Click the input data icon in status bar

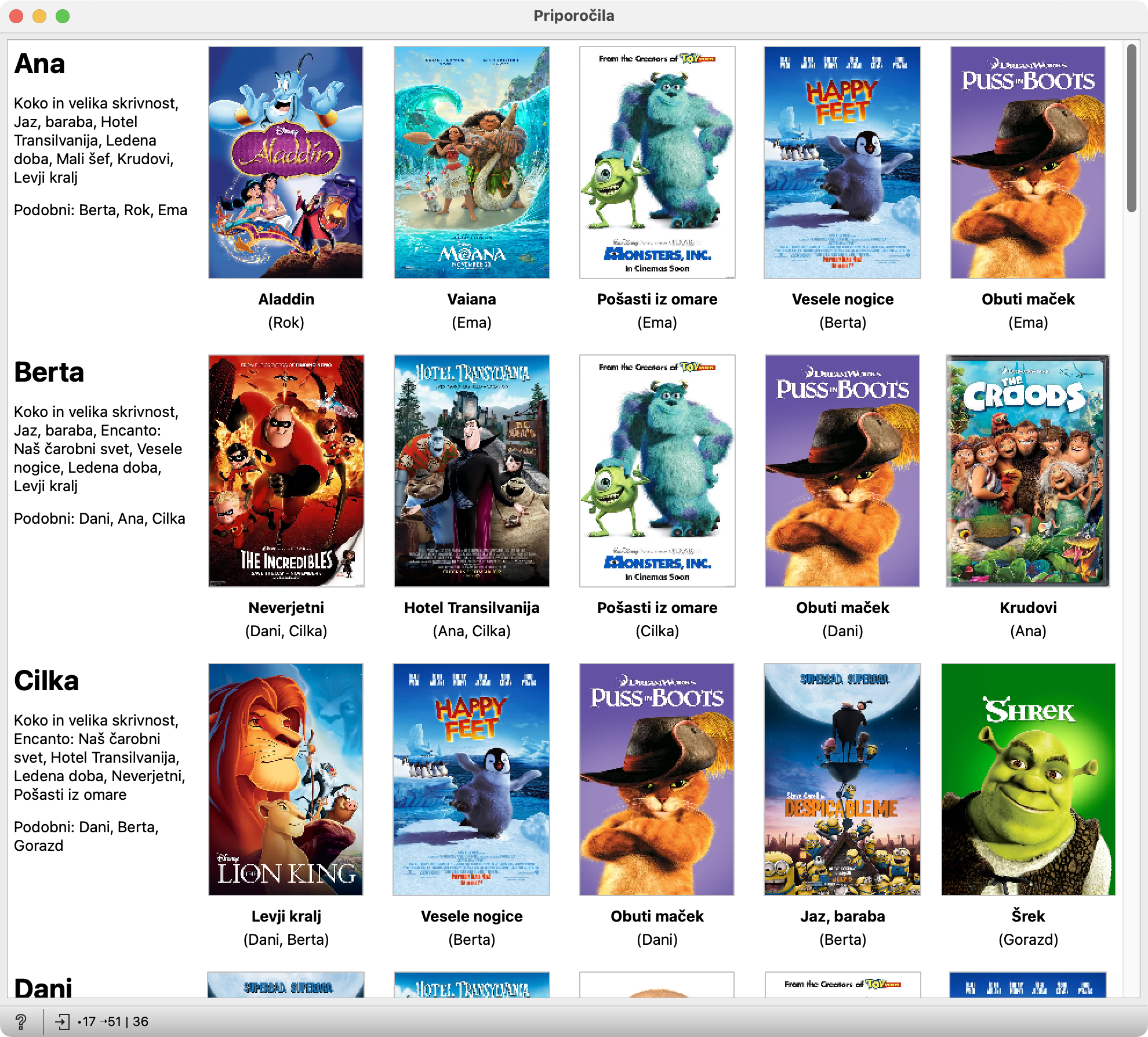coord(63,1021)
